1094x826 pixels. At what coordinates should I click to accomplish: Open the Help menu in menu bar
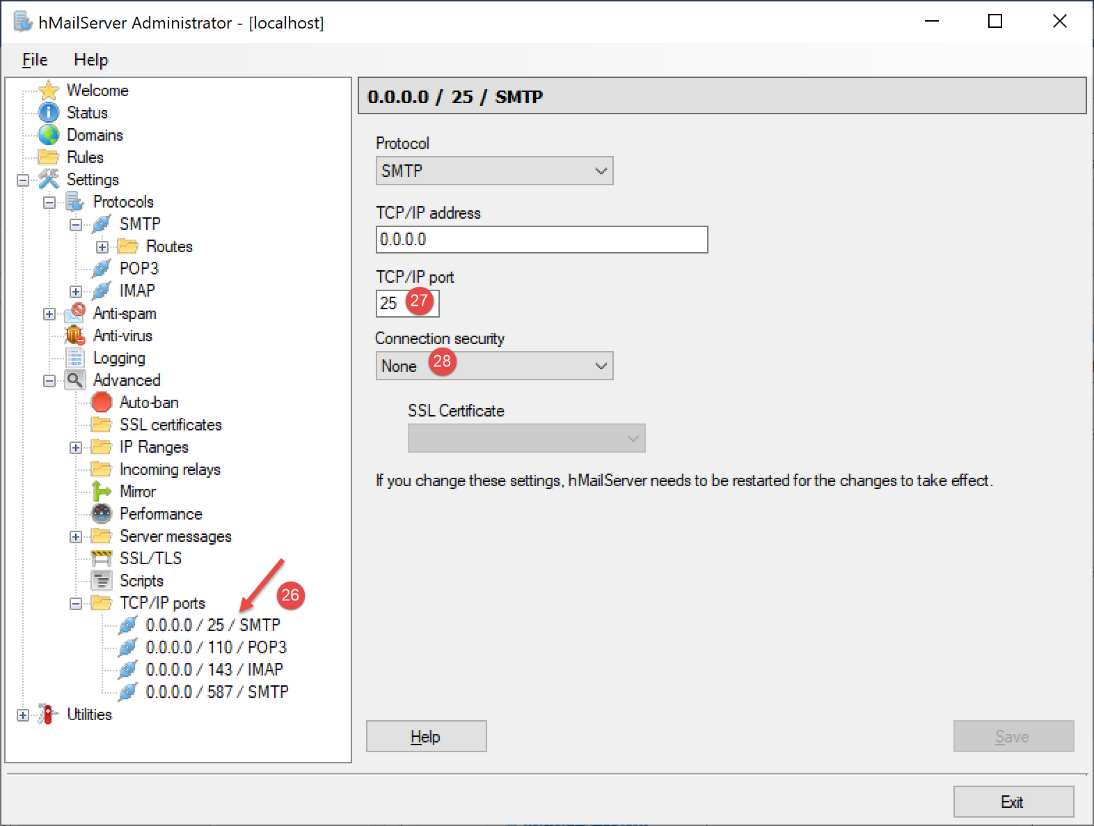click(91, 60)
